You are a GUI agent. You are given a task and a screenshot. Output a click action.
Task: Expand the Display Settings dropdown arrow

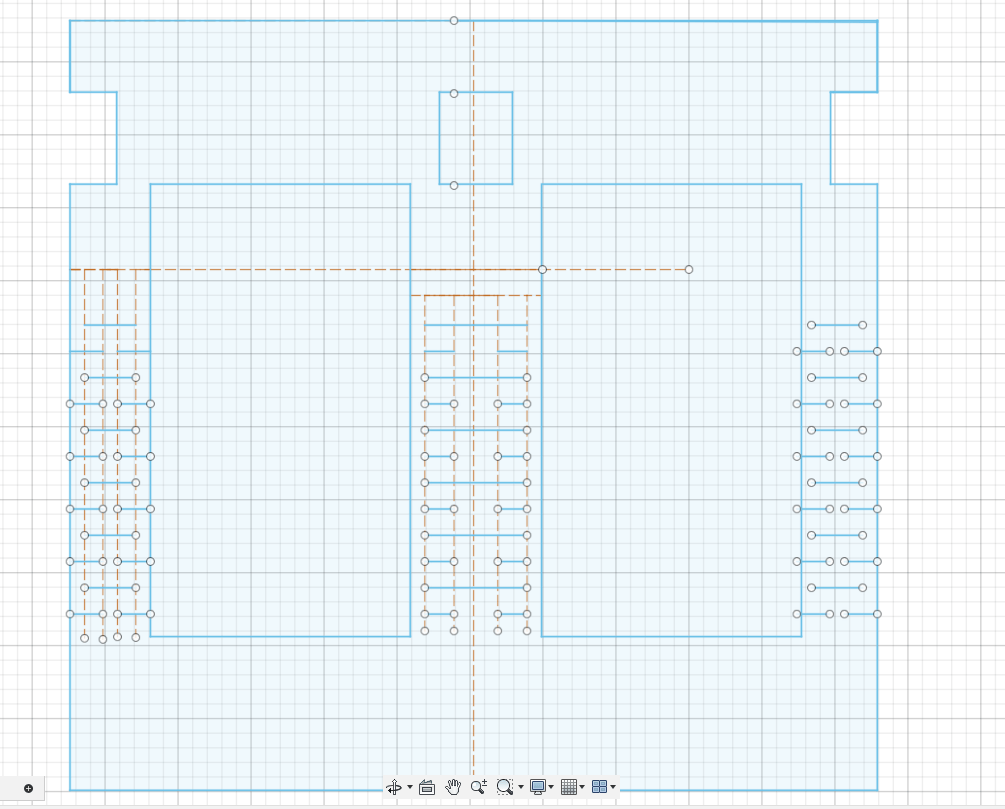(x=551, y=788)
